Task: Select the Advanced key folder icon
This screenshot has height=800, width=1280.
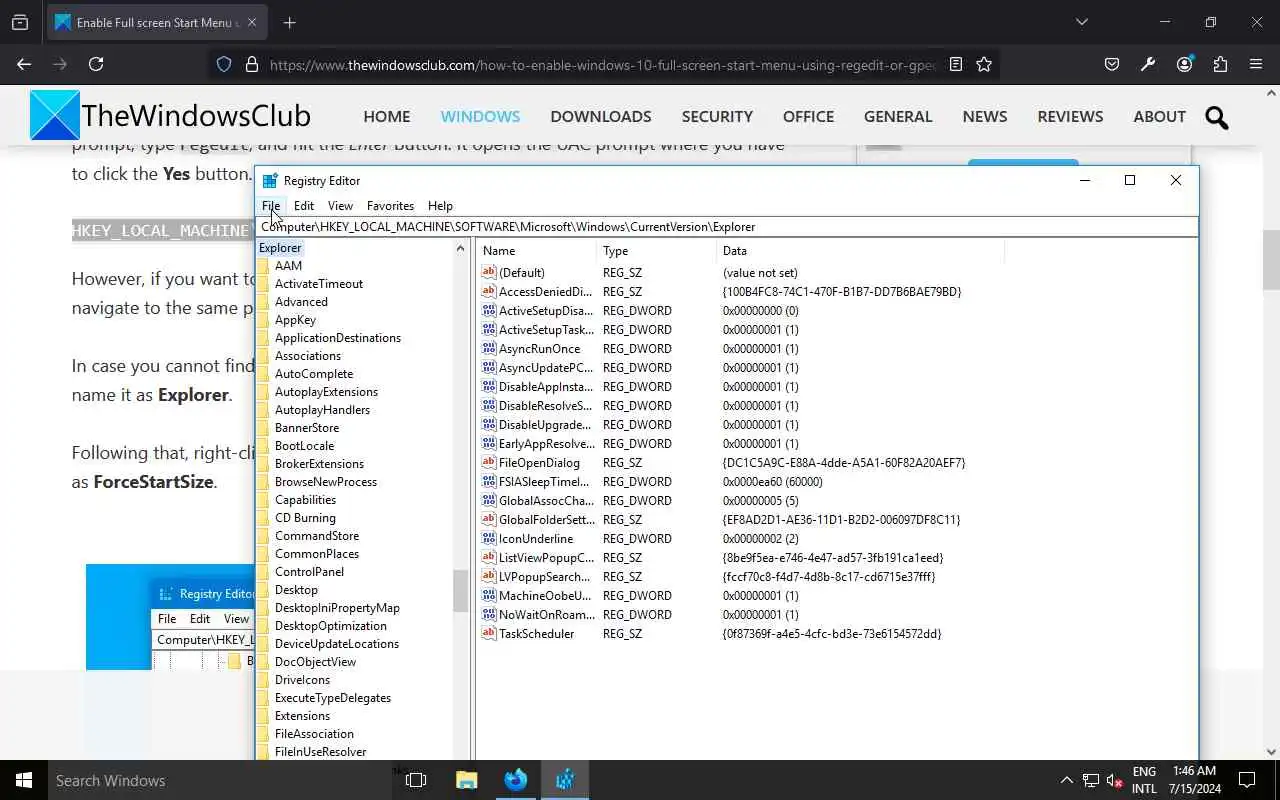Action: click(263, 302)
